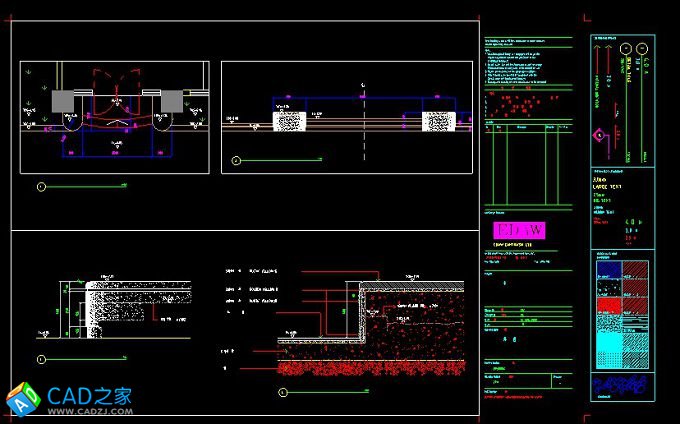The image size is (680, 424).
Task: Select the magenta diamond symbol in the right panel
Action: (601, 135)
